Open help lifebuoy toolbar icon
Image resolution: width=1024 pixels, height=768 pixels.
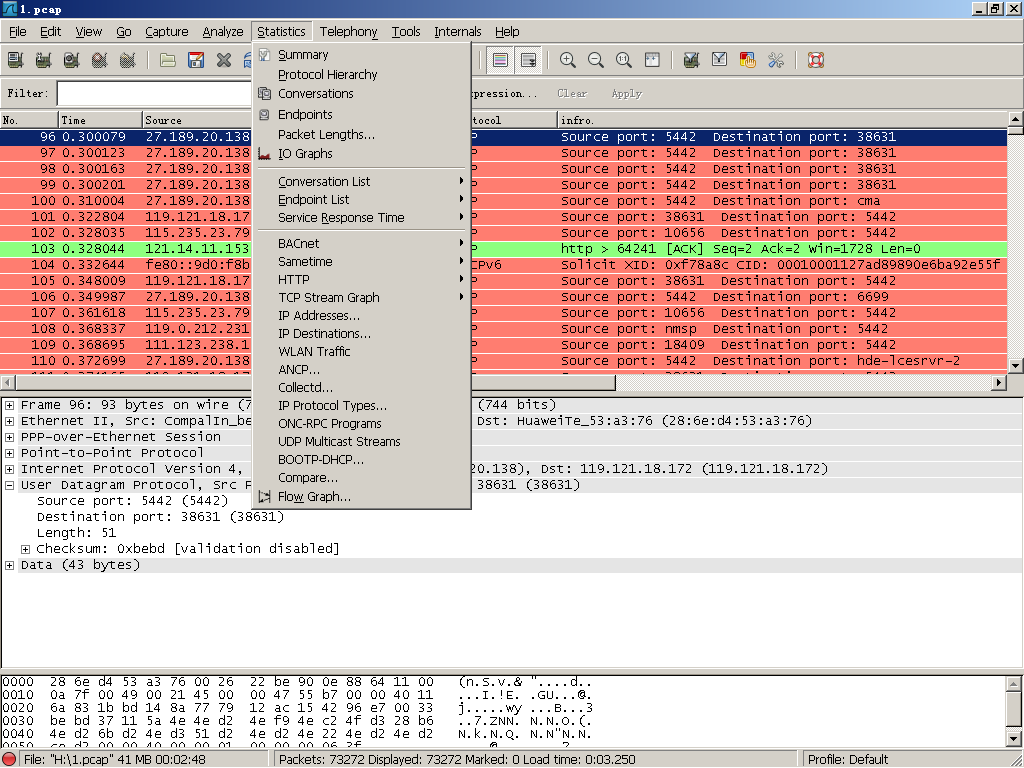pos(816,60)
